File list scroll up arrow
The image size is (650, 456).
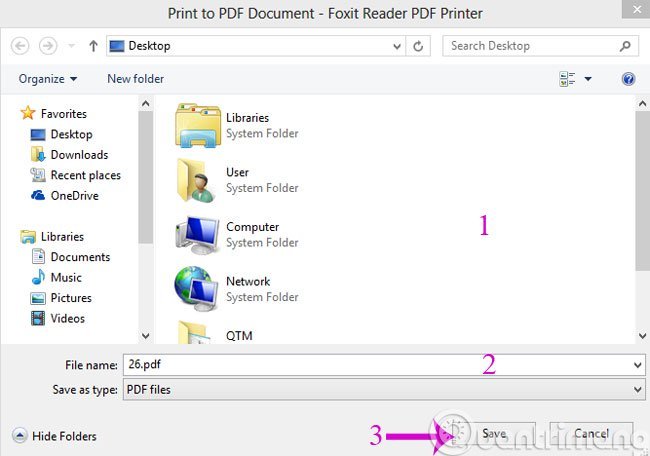click(x=643, y=103)
